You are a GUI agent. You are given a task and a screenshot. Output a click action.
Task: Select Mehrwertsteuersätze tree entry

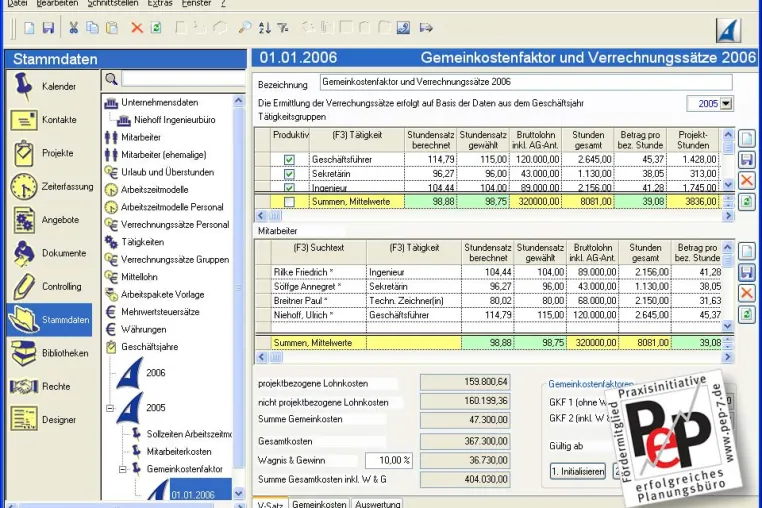click(x=160, y=312)
